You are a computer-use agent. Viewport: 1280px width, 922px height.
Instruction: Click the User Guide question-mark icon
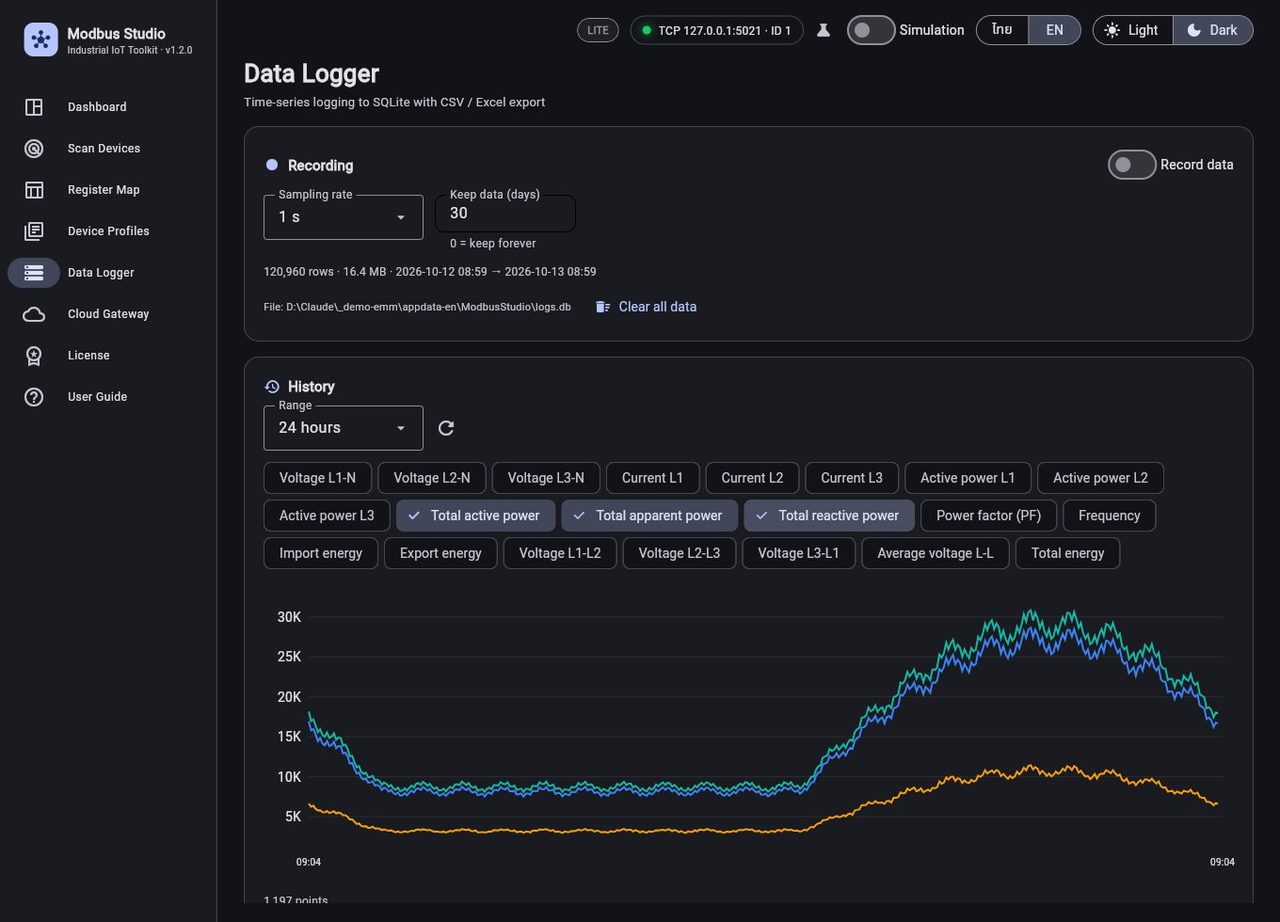pyautogui.click(x=34, y=397)
